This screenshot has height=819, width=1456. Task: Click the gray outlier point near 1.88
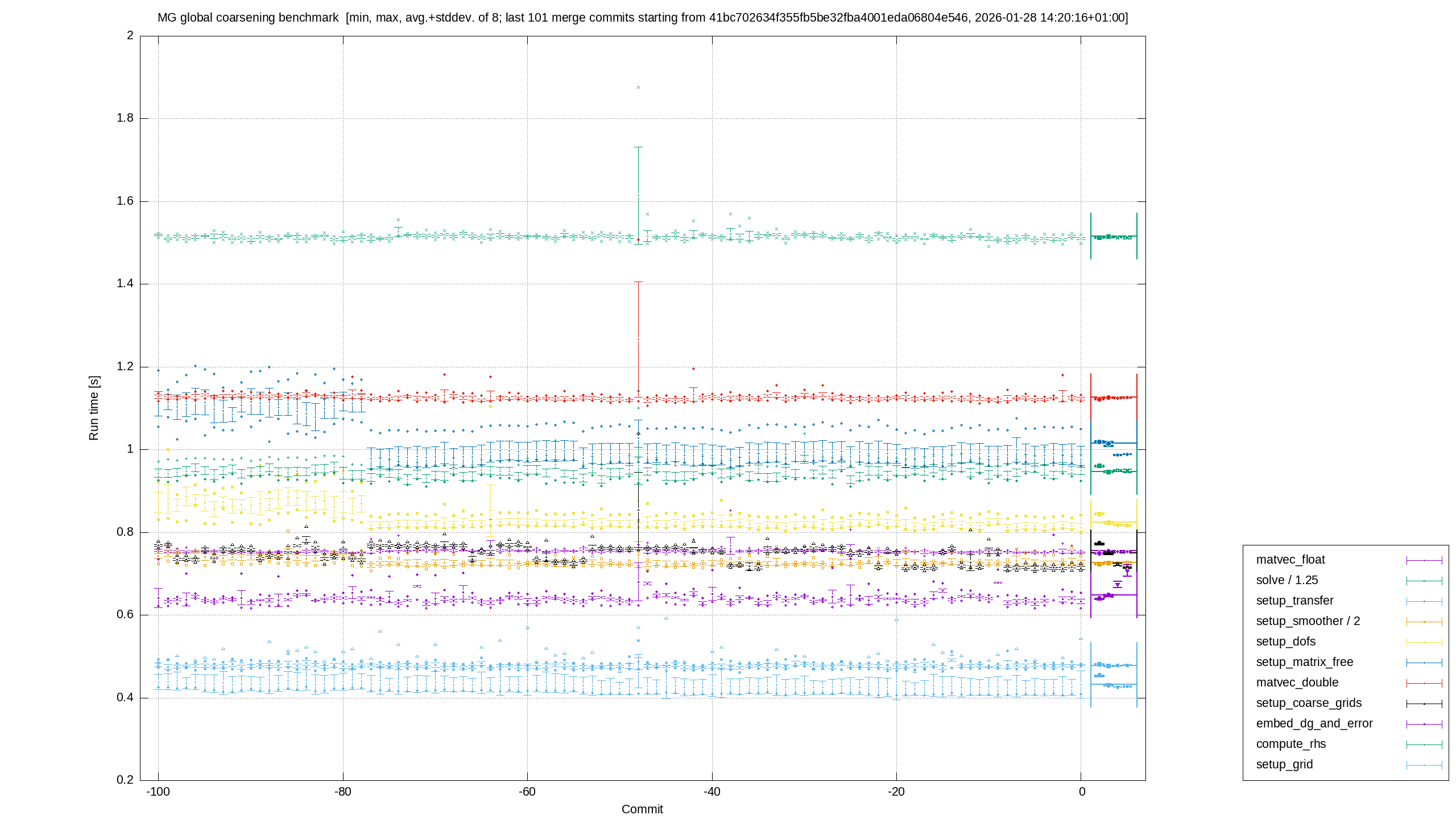pyautogui.click(x=639, y=88)
